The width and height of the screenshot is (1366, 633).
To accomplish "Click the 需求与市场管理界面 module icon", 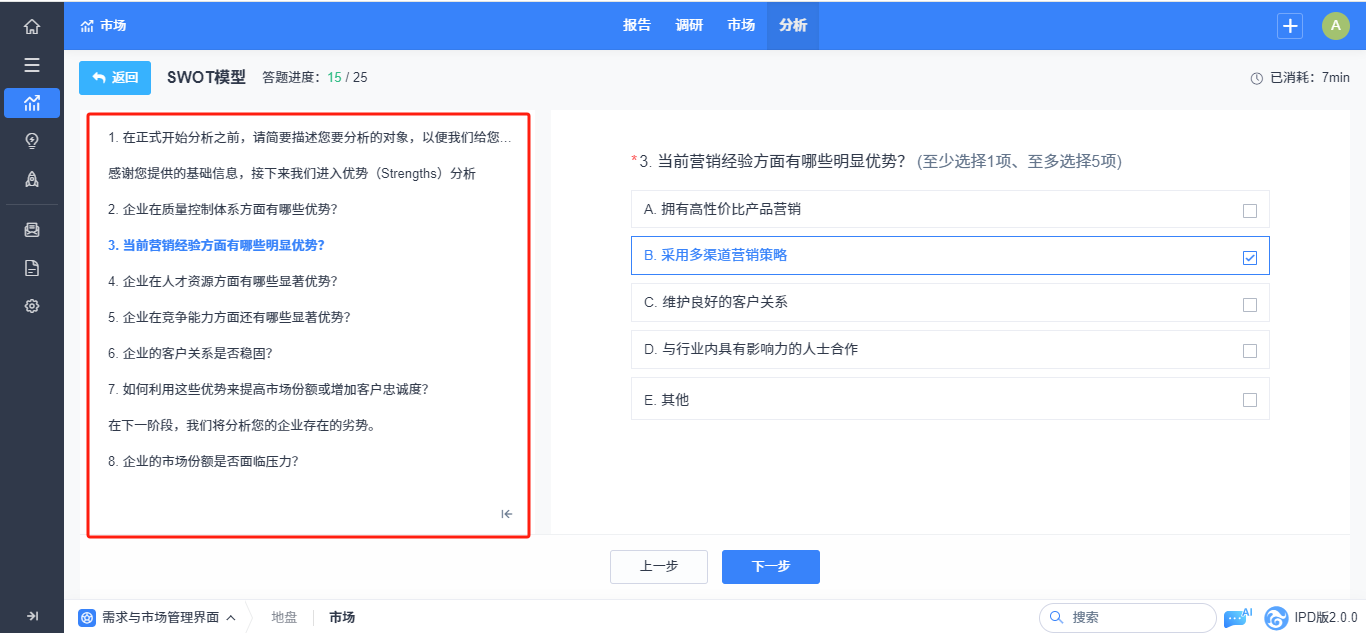I will [88, 618].
